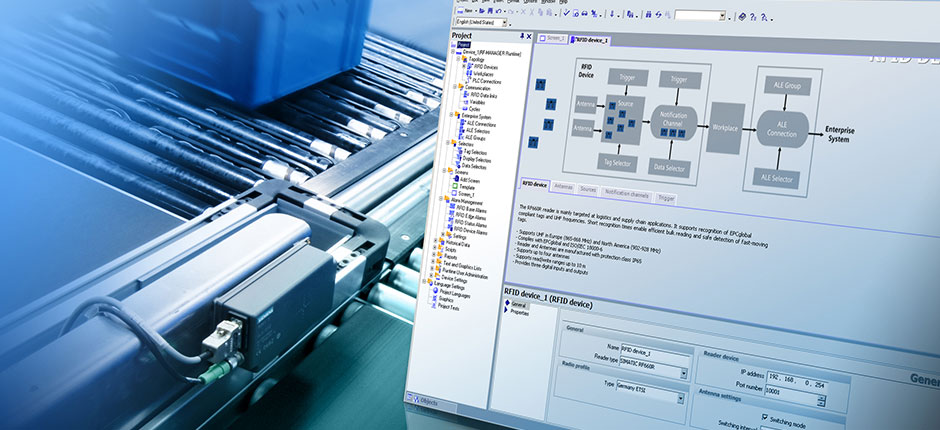Open the empty toolbar combo box
Image resolution: width=940 pixels, height=430 pixels.
coord(700,15)
